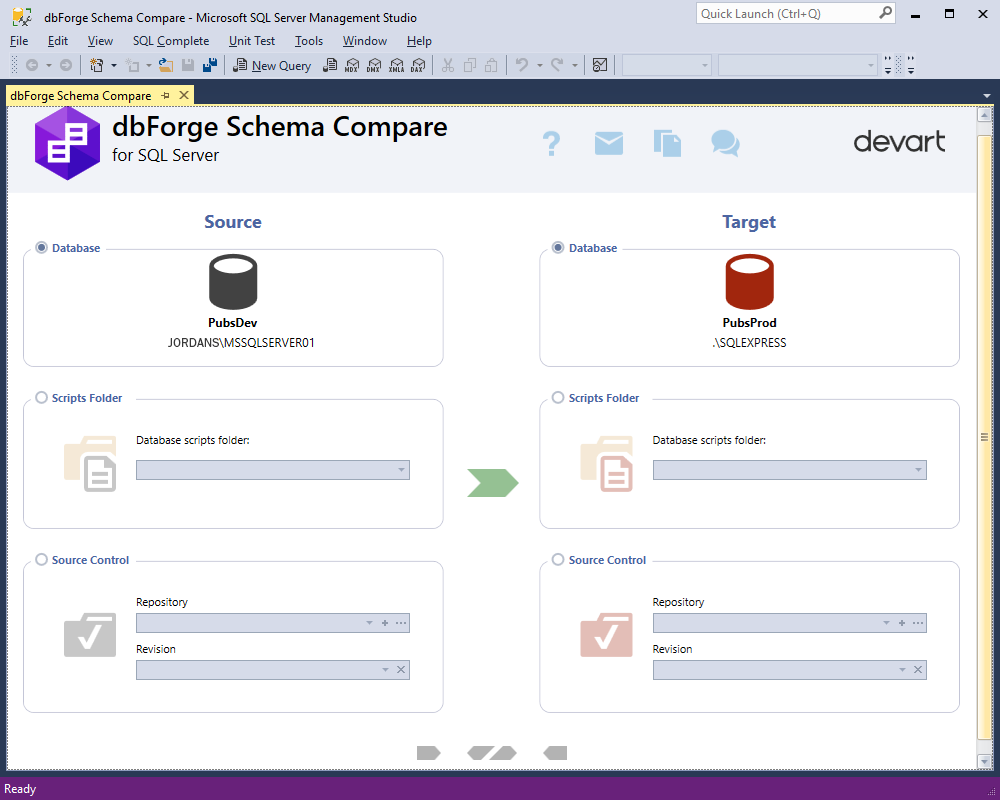
Task: Click the pin icon on dbForge Schema Compare tab
Action: click(x=166, y=95)
